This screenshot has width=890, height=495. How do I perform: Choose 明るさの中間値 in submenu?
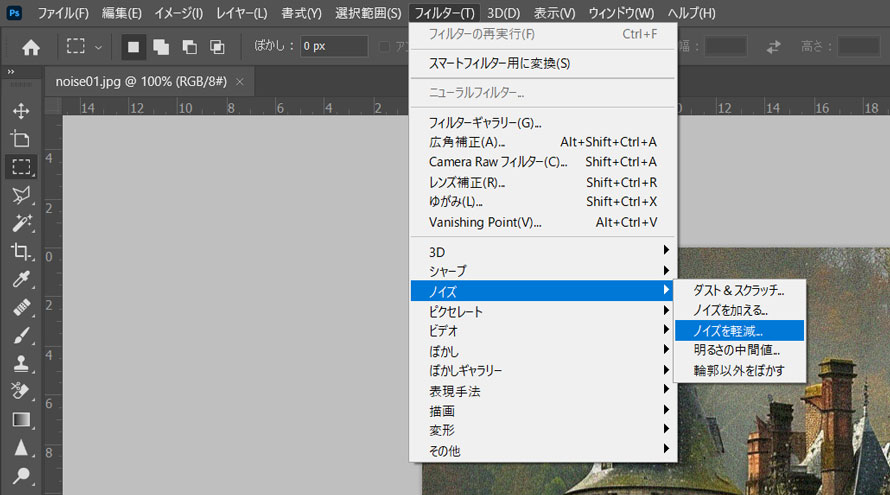739,350
